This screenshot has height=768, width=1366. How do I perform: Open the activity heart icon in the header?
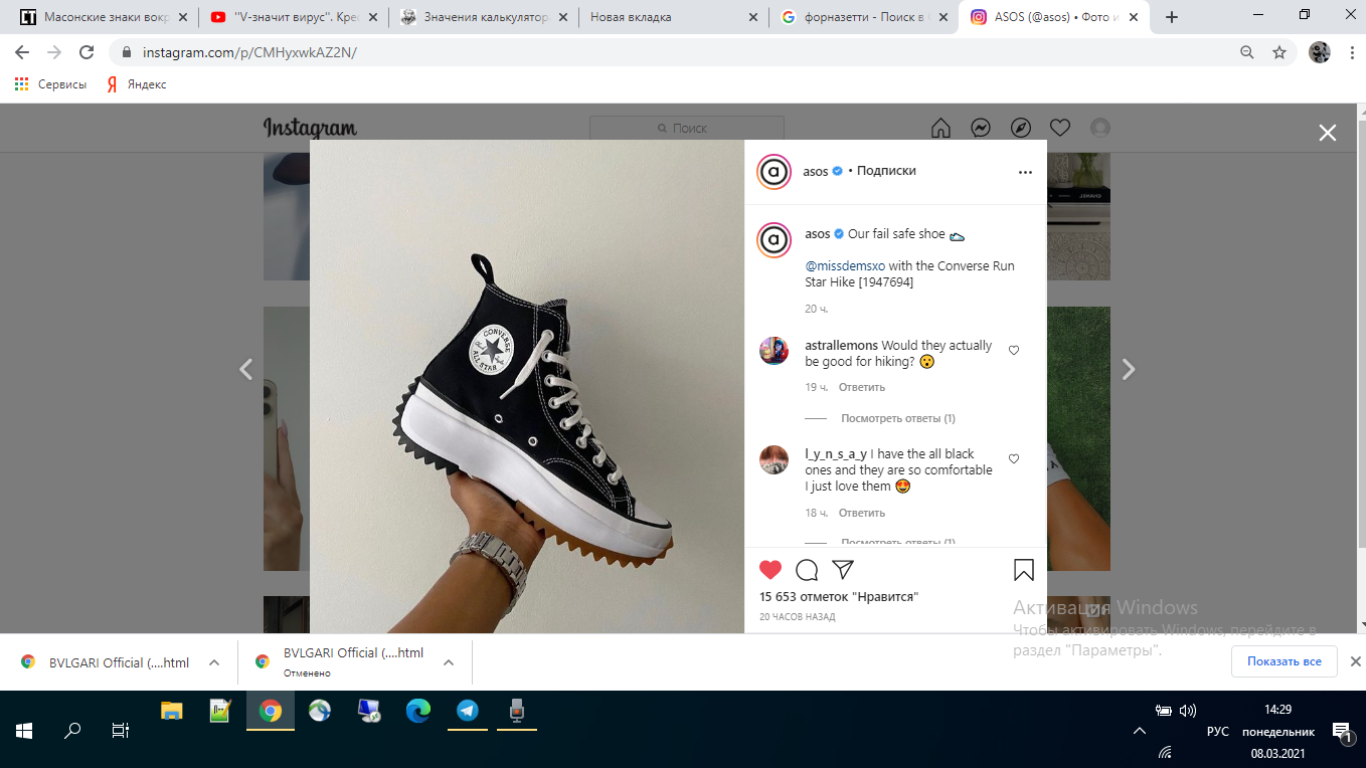point(1060,128)
